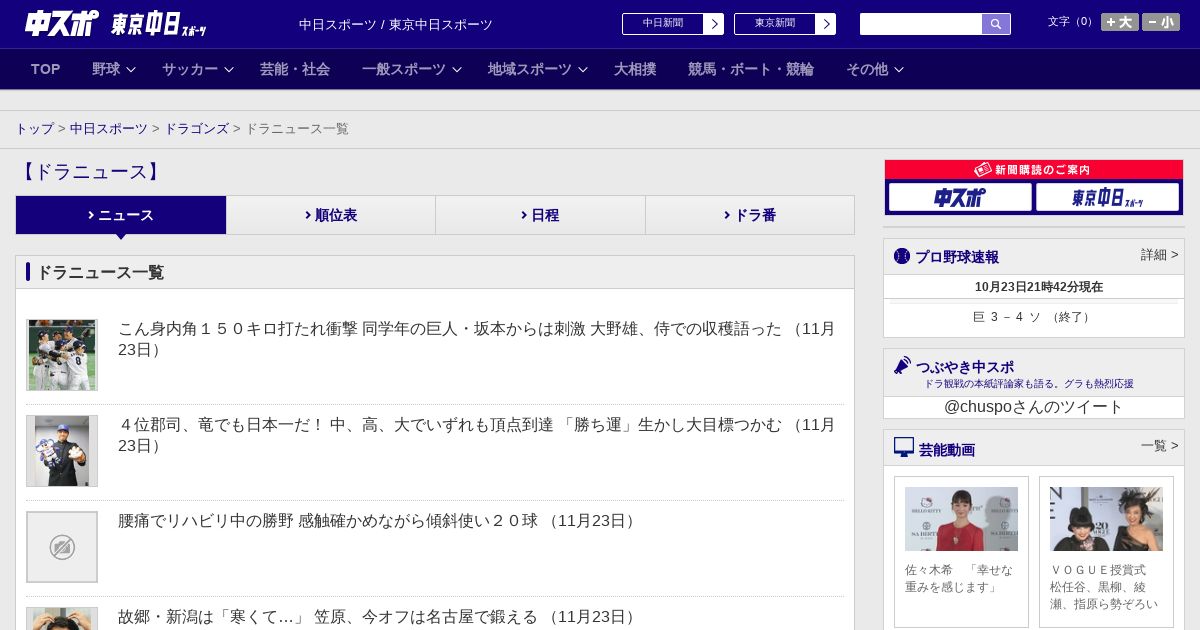Open つぶやき中スポ heading

[x=965, y=367]
